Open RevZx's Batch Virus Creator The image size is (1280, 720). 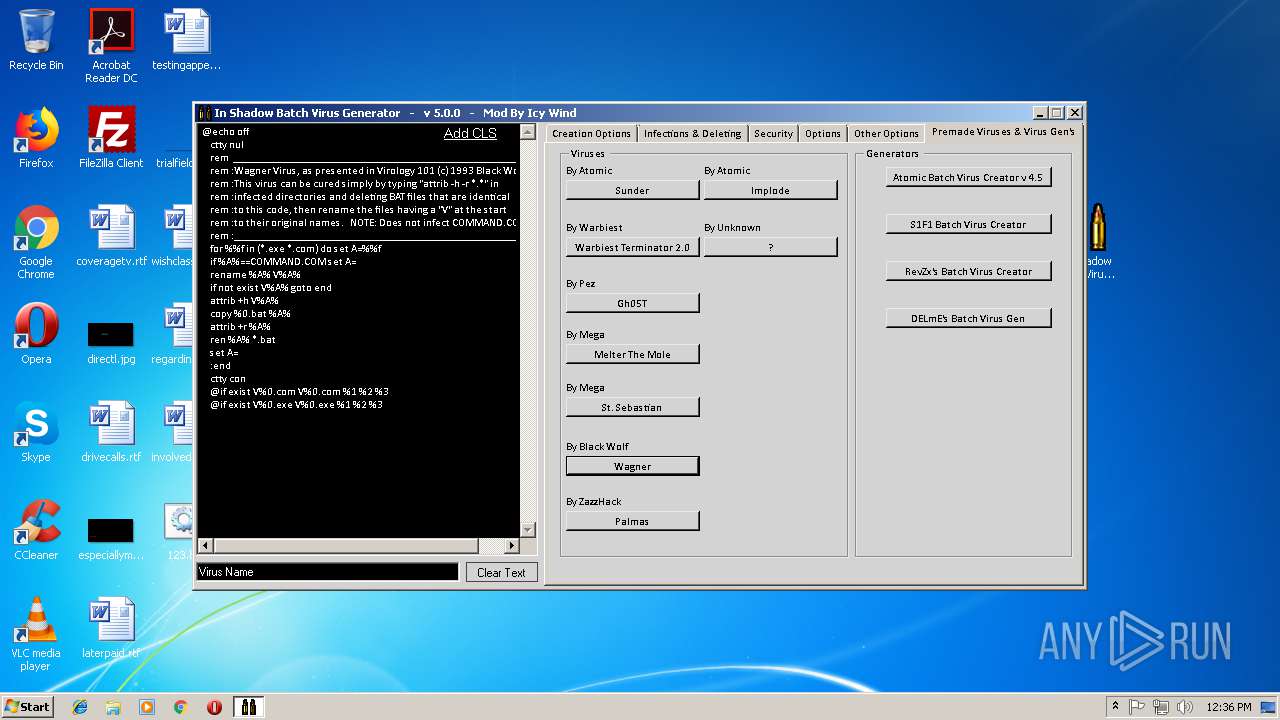pyautogui.click(x=968, y=271)
